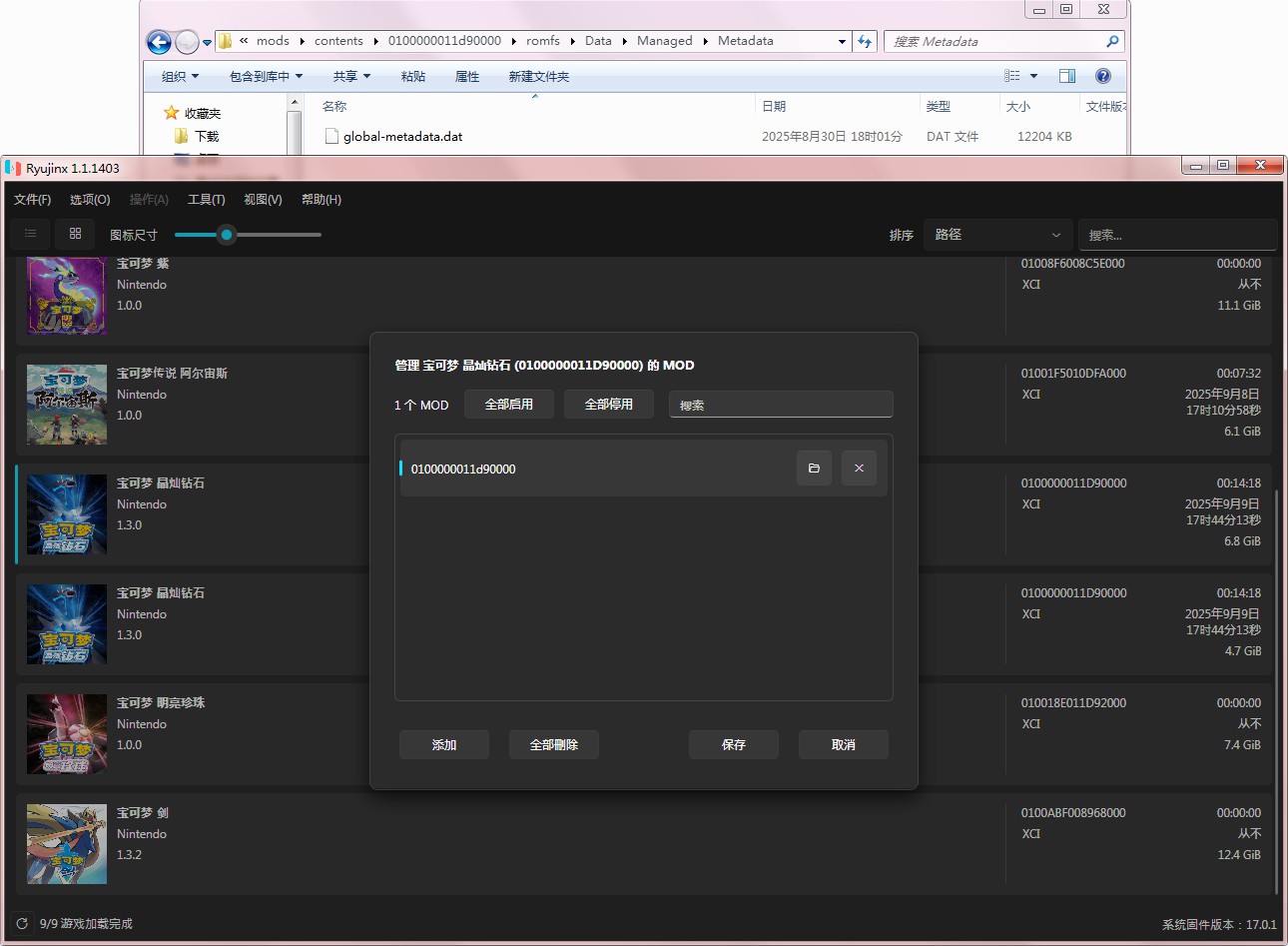Switch game list to list view
This screenshot has height=946, width=1288.
point(31,234)
